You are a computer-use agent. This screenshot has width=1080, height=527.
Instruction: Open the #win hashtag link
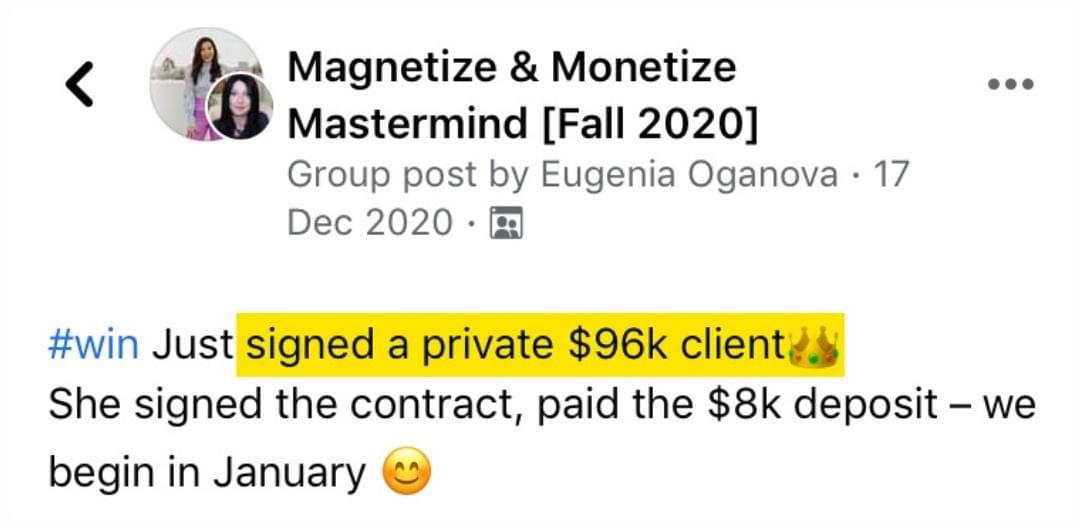point(93,346)
